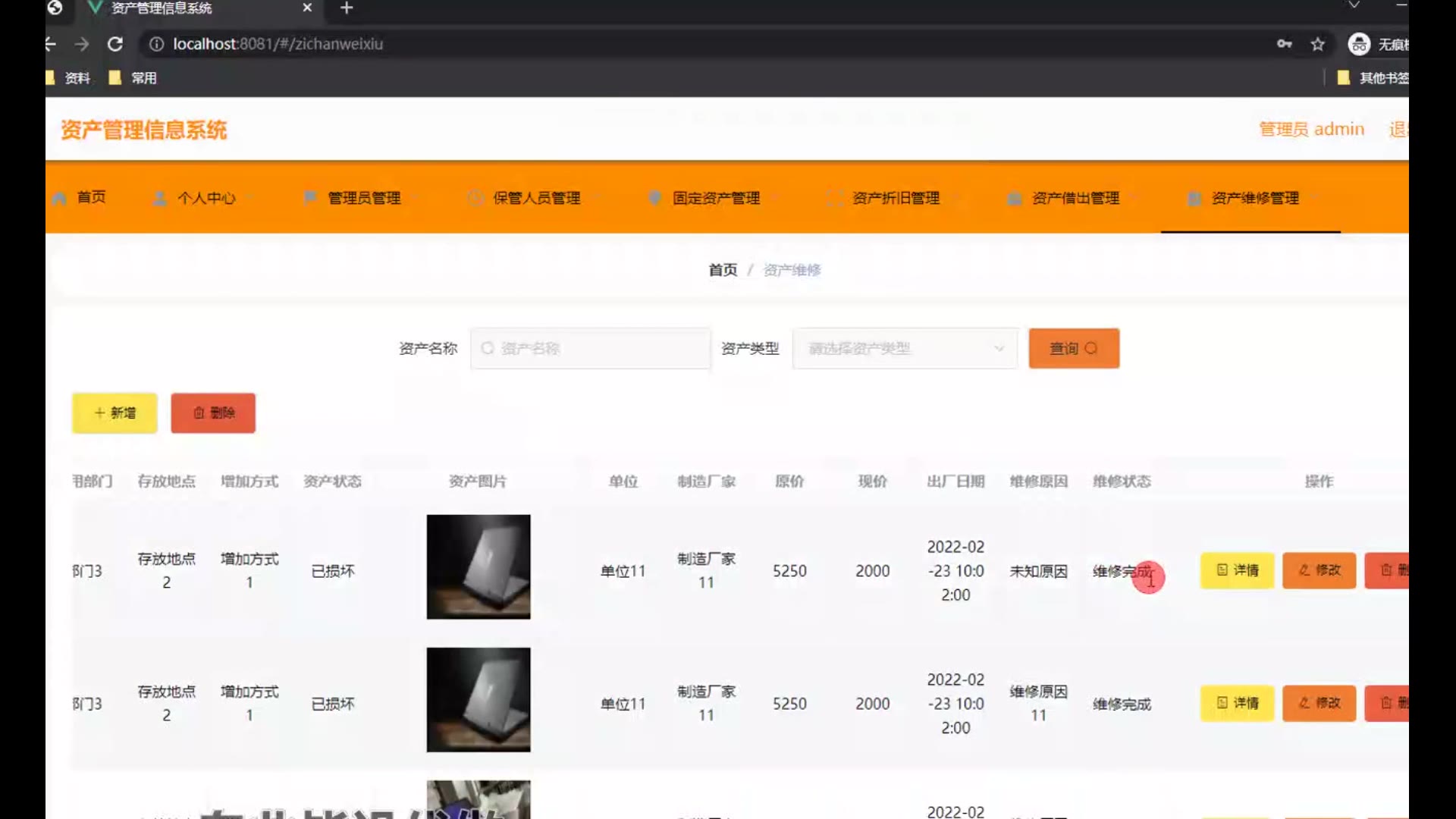Click the orange 查询 button
1456x819 pixels.
1074,348
